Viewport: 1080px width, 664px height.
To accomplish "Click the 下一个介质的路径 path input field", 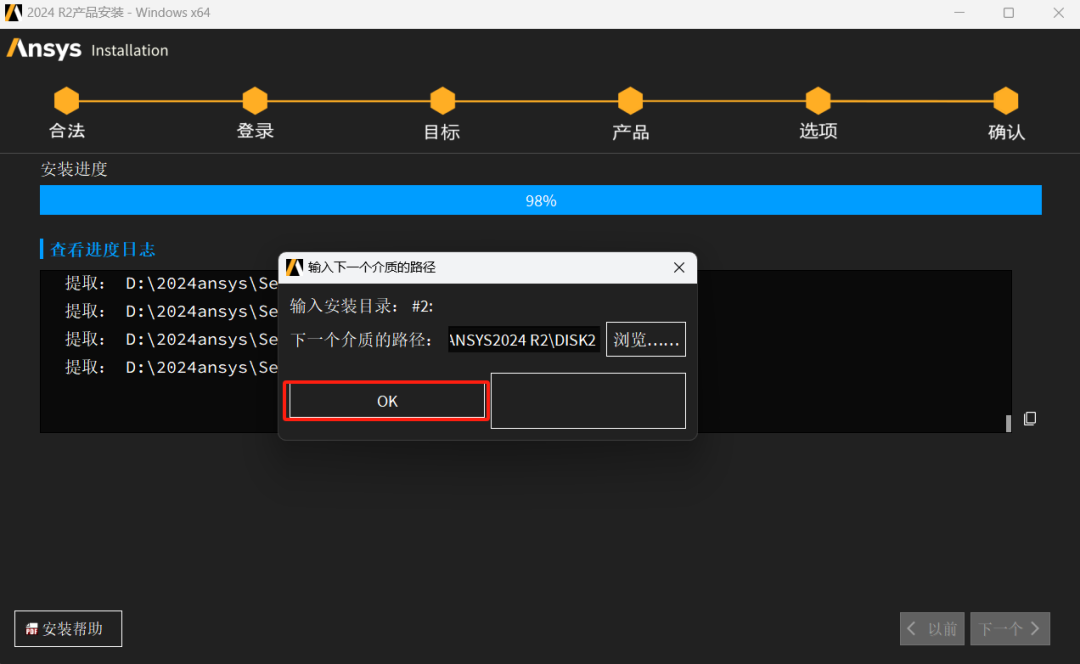I will 523,340.
